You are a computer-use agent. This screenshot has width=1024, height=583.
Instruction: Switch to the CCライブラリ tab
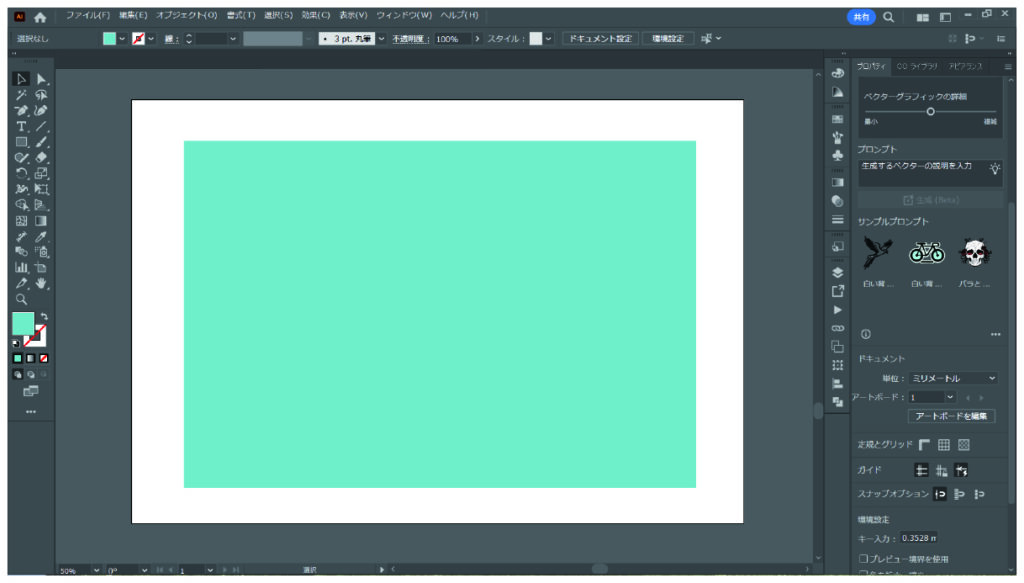pos(917,67)
